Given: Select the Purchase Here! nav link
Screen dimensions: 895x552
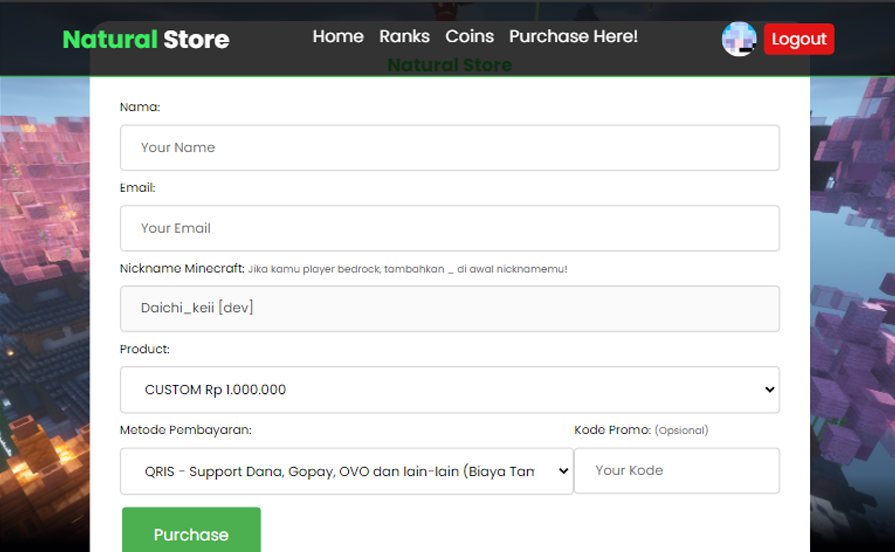Looking at the screenshot, I should [x=573, y=36].
